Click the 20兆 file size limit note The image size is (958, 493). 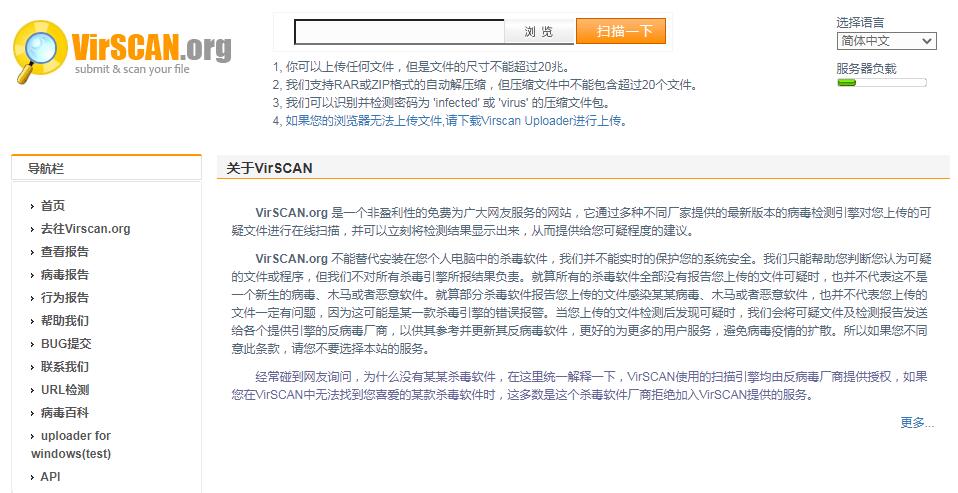pyautogui.click(x=422, y=67)
